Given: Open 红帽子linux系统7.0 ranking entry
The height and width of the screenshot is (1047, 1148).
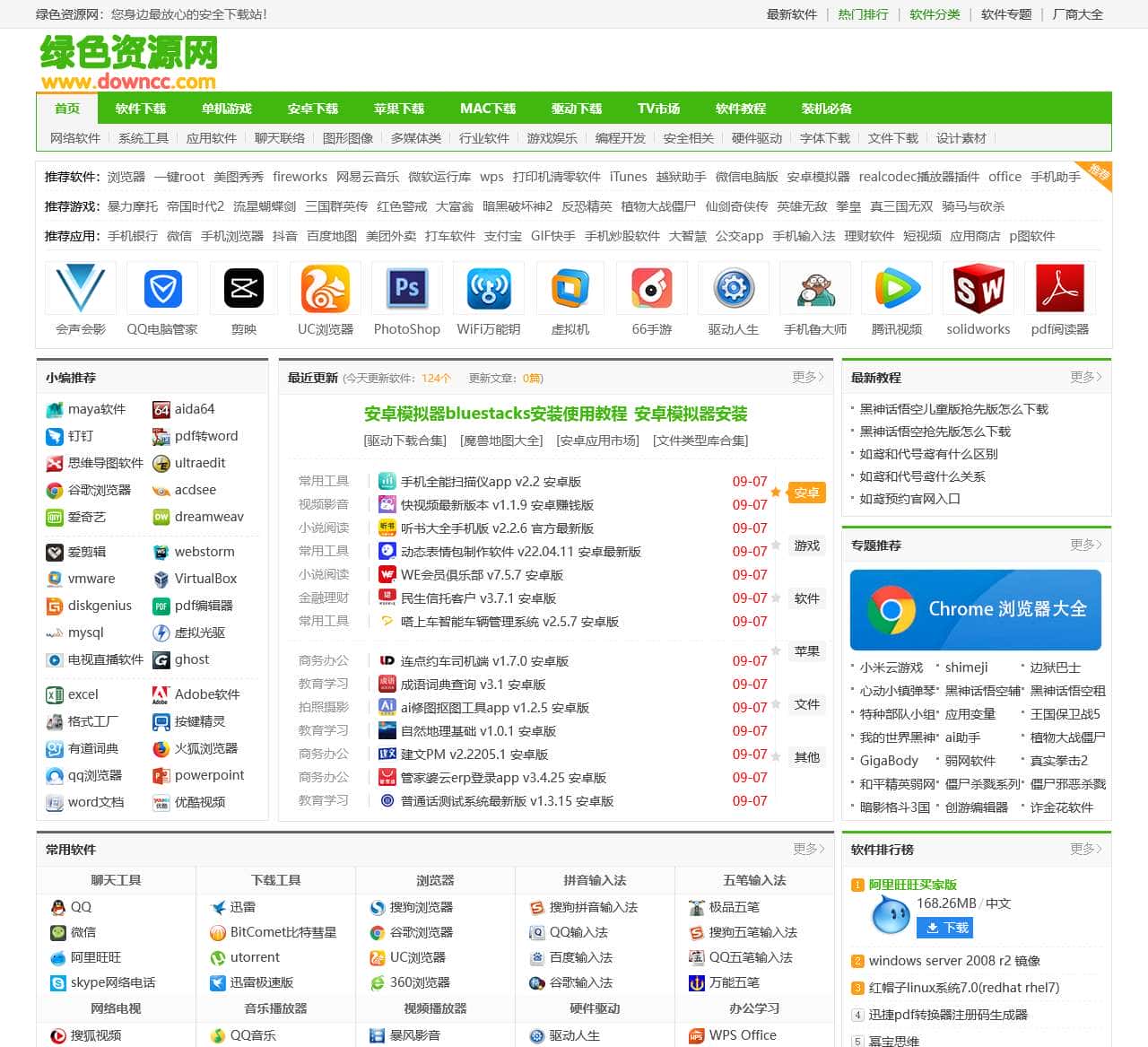Looking at the screenshot, I should click(964, 988).
